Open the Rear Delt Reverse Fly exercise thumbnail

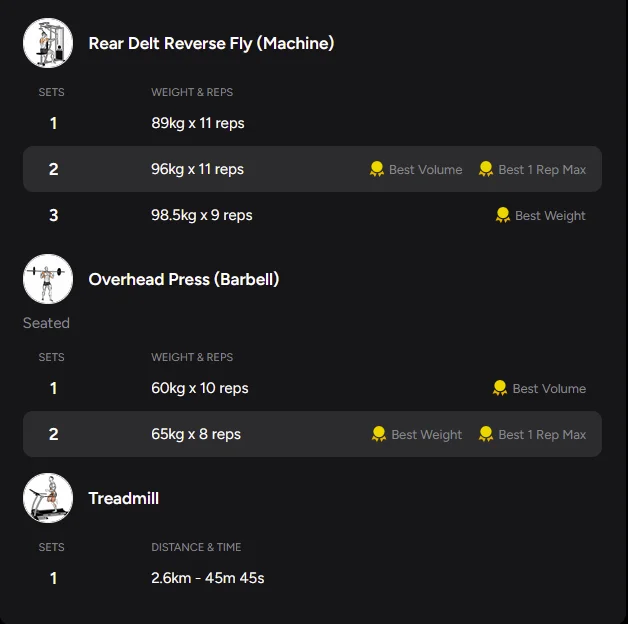coord(48,43)
